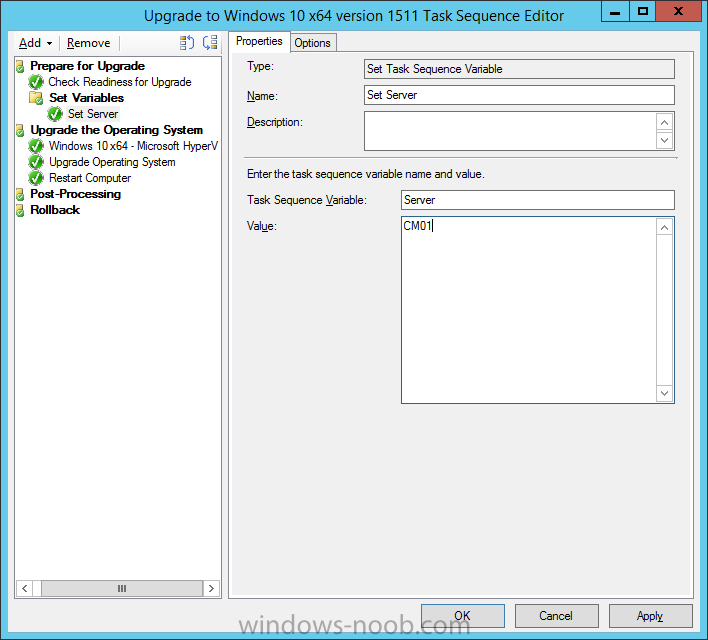This screenshot has width=708, height=640.
Task: Click the collapse all groups icon
Action: pyautogui.click(x=210, y=43)
